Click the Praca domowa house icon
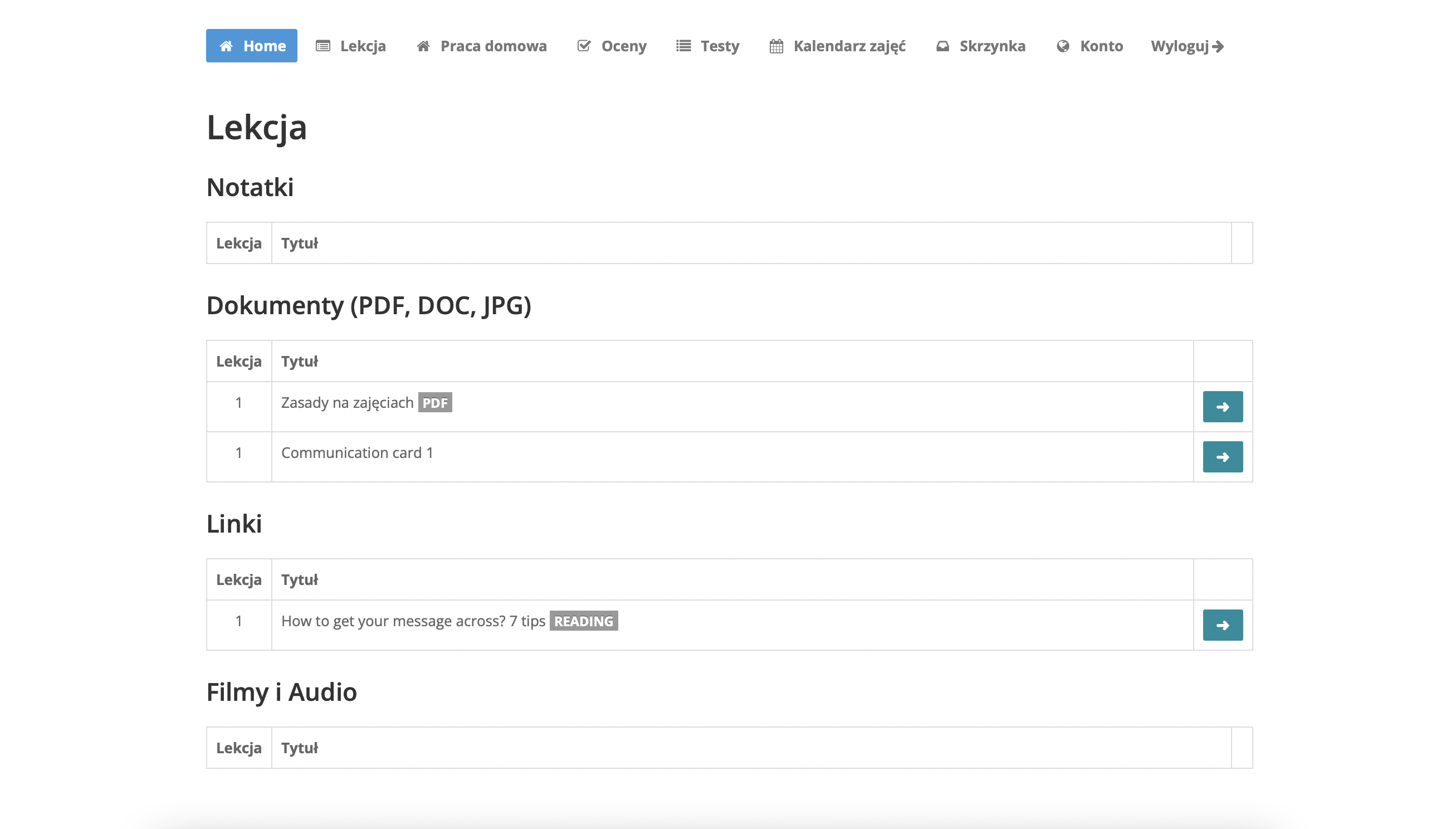The width and height of the screenshot is (1456, 829). 423,46
